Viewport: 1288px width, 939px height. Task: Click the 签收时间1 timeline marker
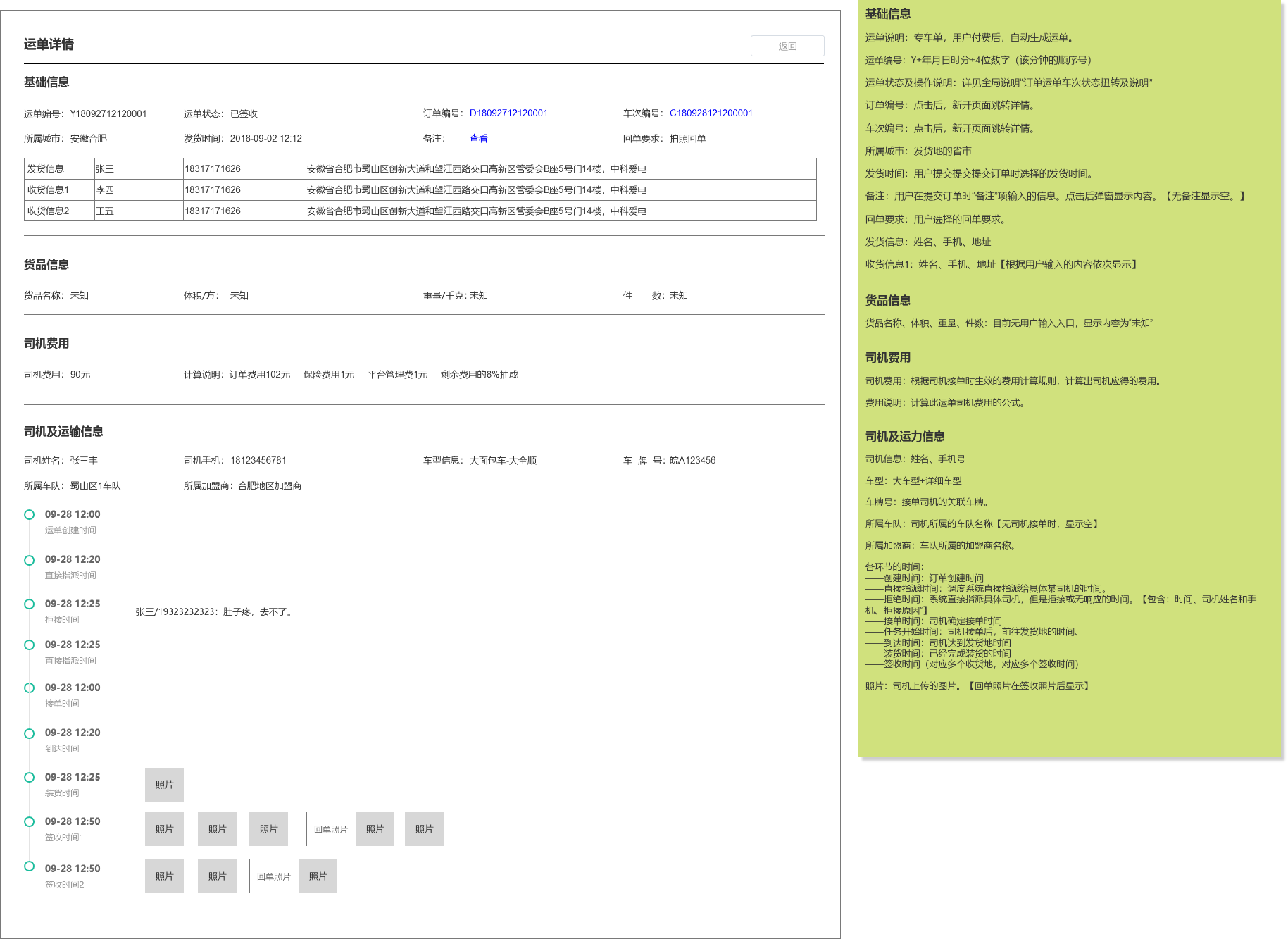coord(30,822)
